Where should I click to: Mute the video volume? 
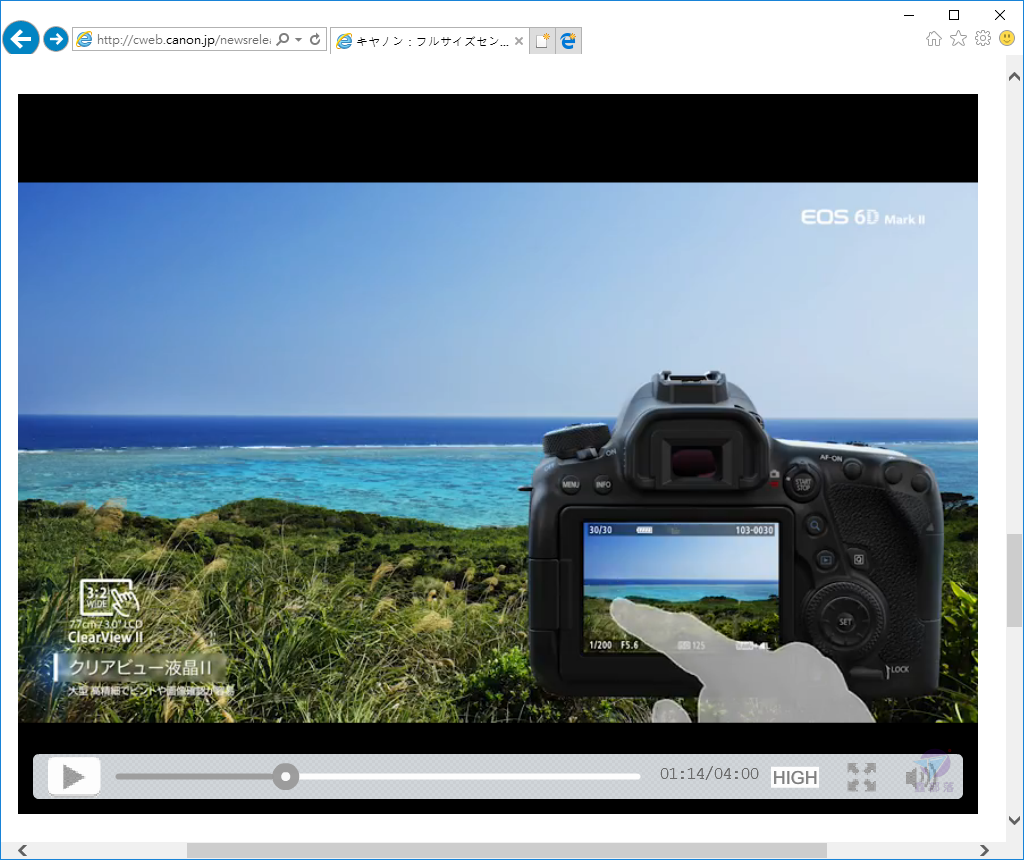[x=921, y=777]
